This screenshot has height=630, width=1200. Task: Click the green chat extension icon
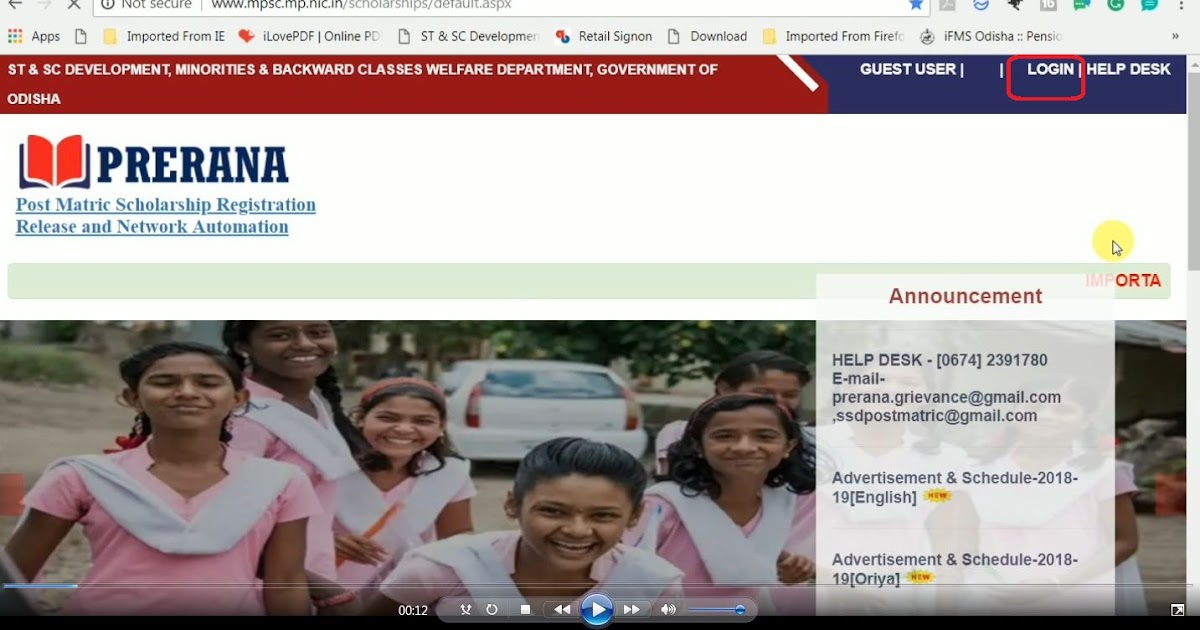[x=1081, y=4]
